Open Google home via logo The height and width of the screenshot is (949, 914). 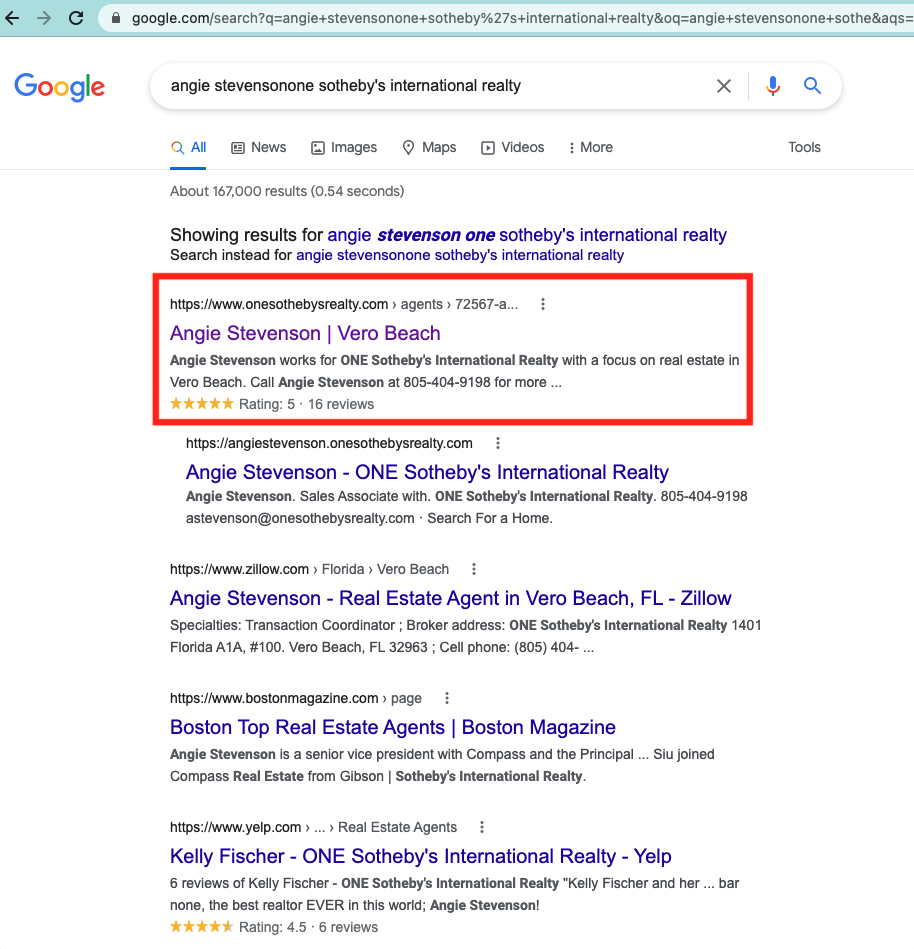(59, 87)
